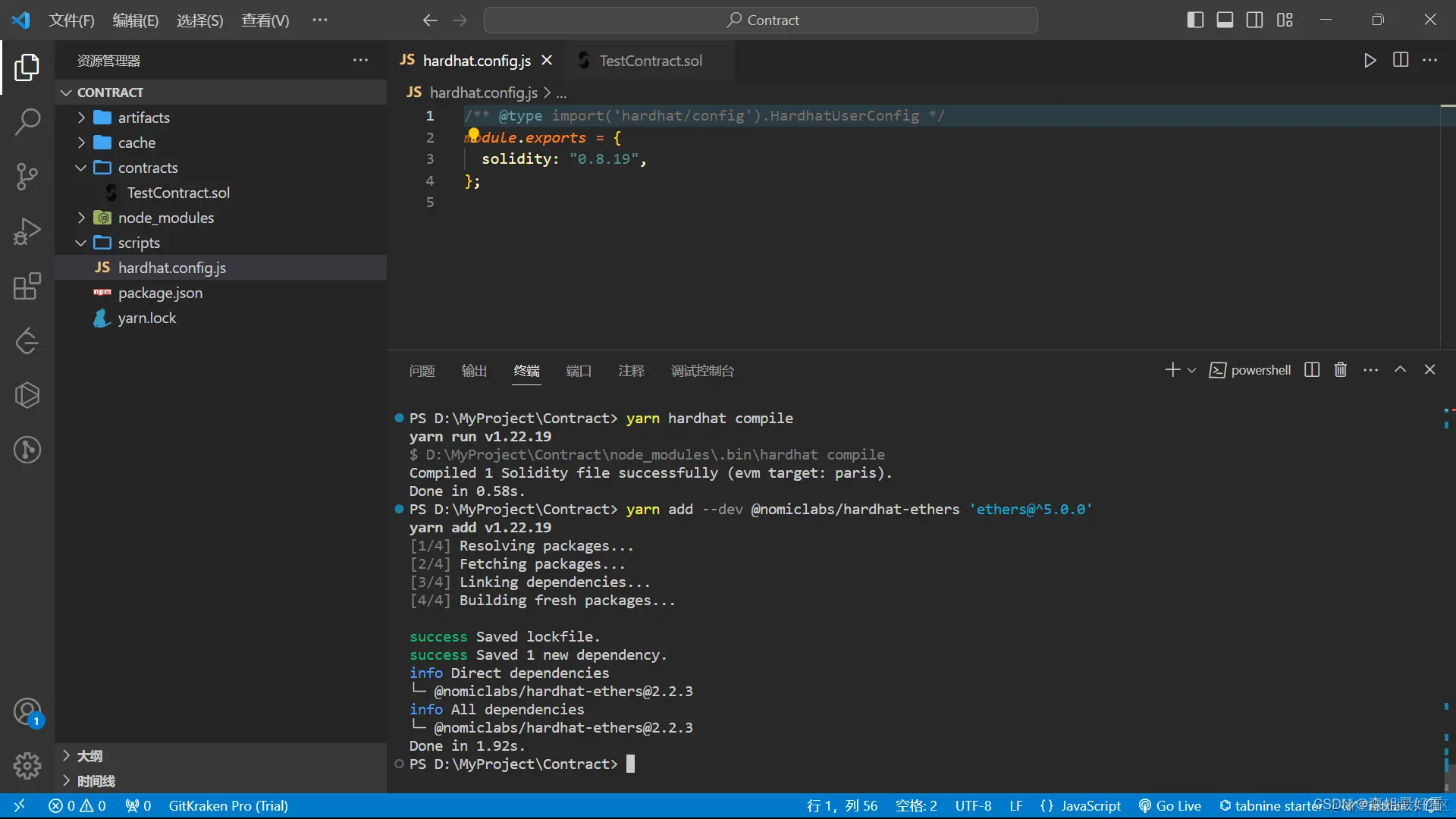Open Source Control view
The height and width of the screenshot is (819, 1456).
point(27,177)
